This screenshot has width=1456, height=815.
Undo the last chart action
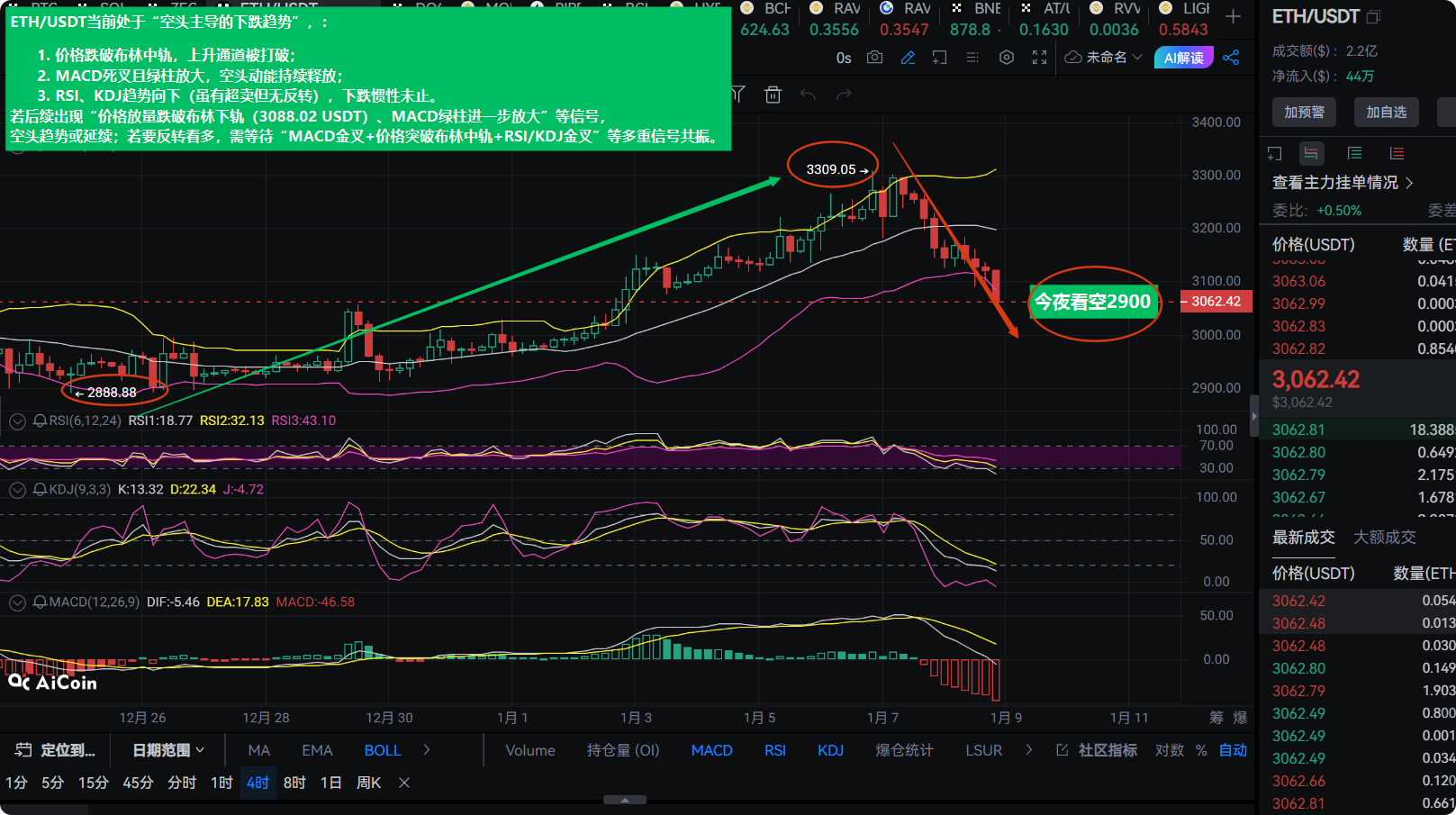[x=809, y=94]
